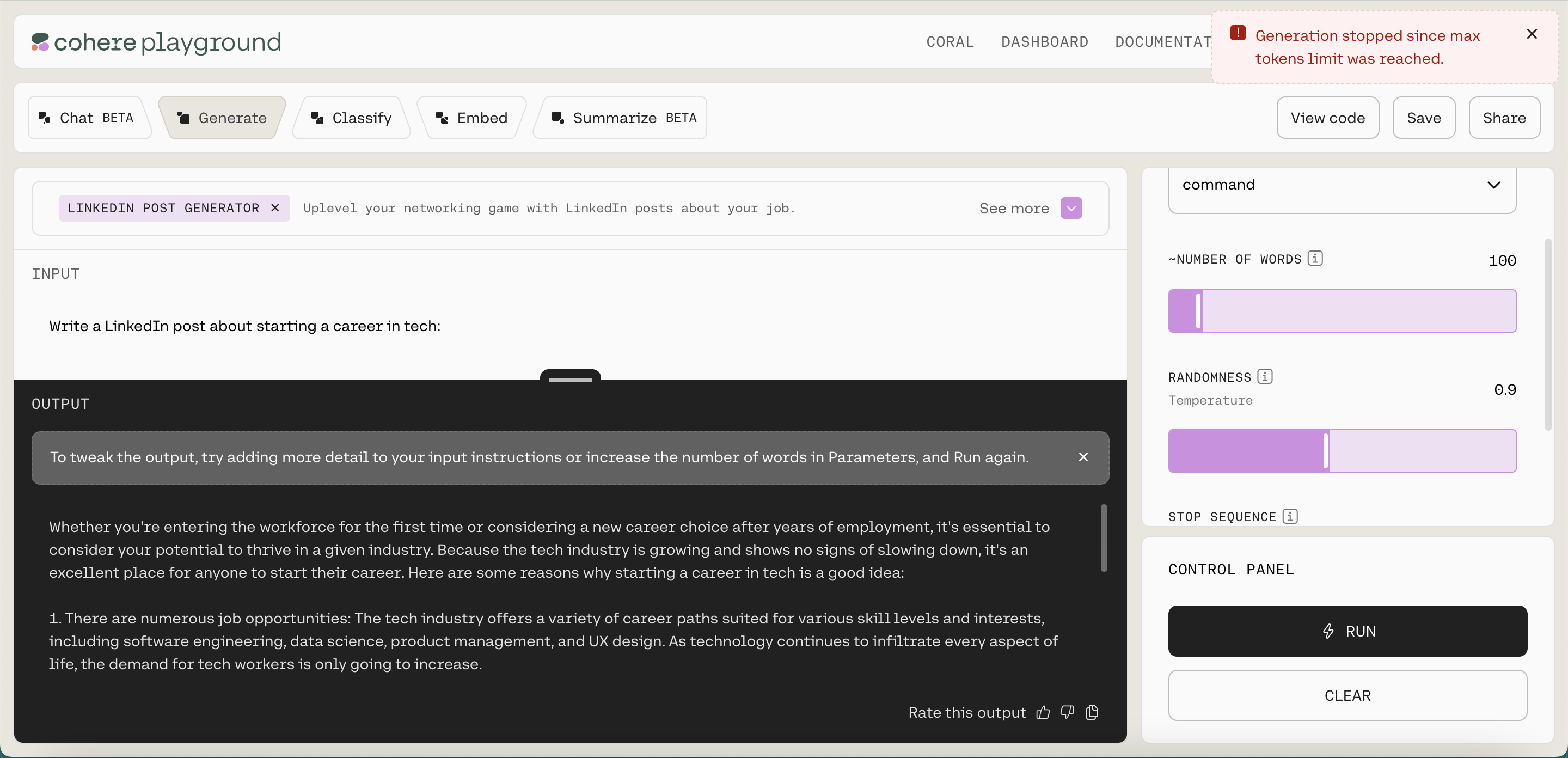Click into the input prompt text

click(244, 326)
